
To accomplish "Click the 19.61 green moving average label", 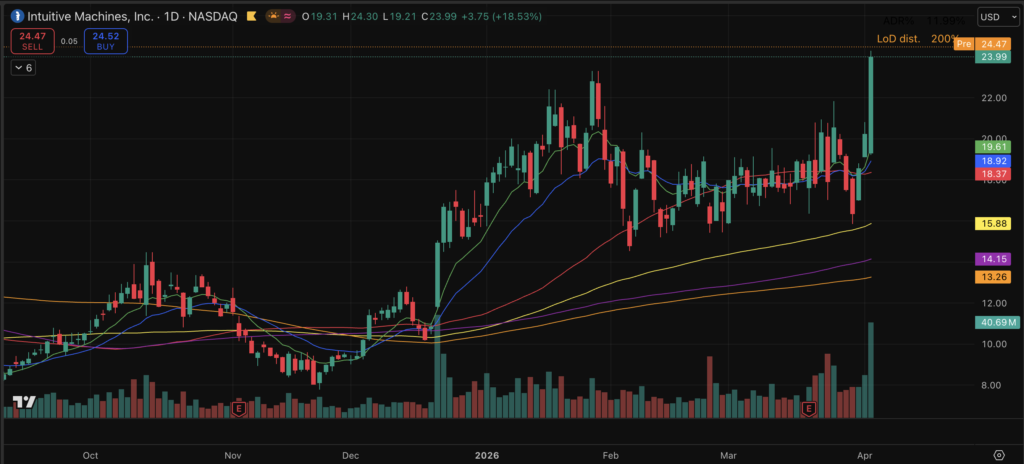I will point(993,146).
